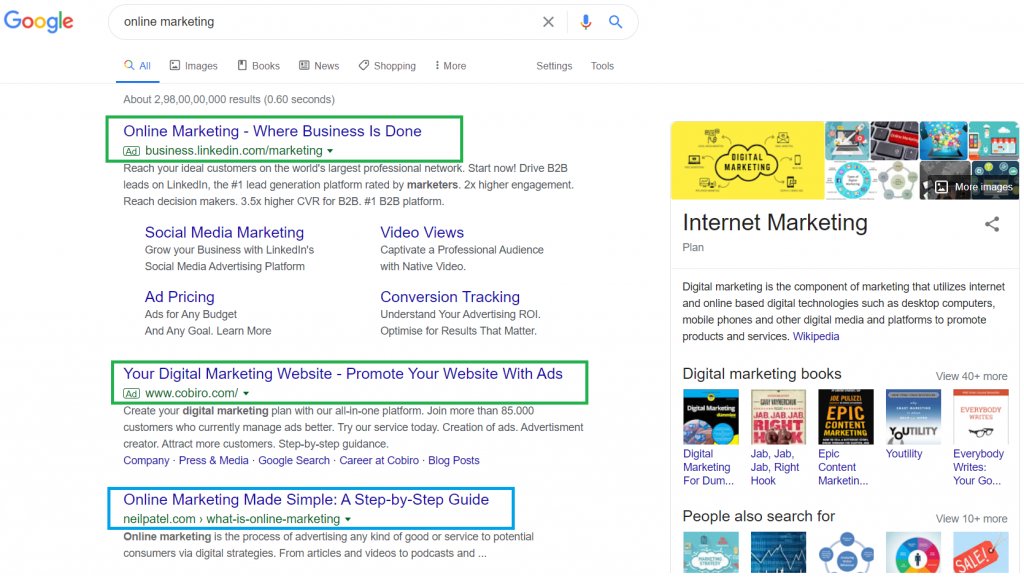Screen dimensions: 1024x579
Task: Select the Epic Content Marketing book cover
Action: point(846,417)
